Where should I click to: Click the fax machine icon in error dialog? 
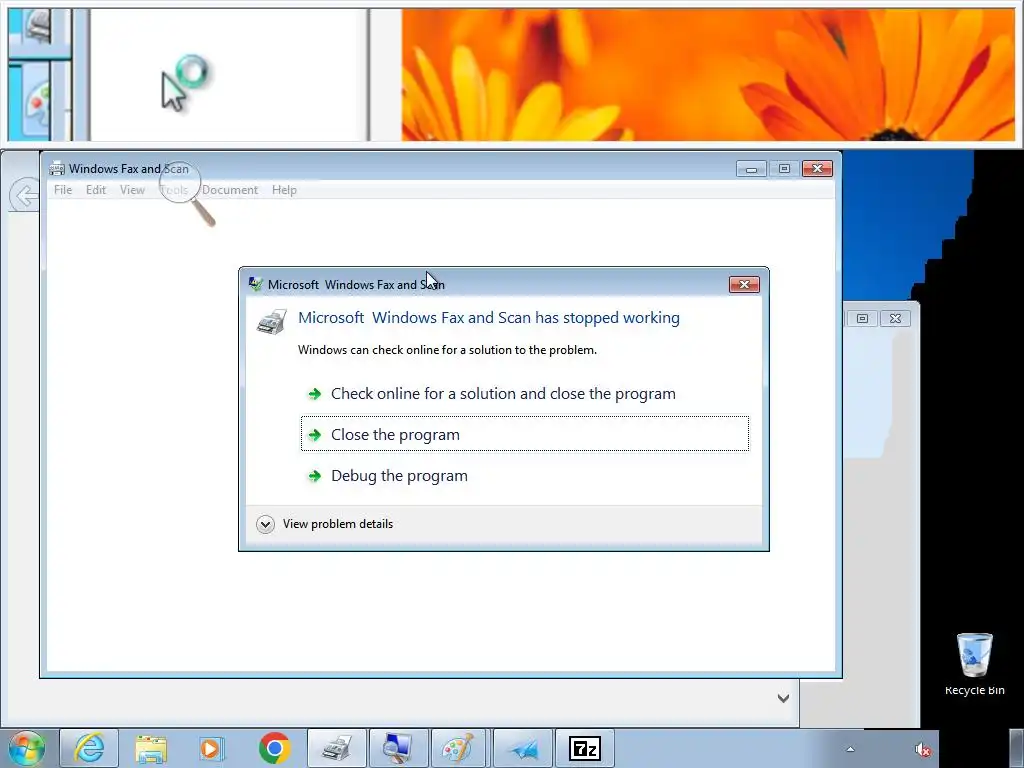271,322
